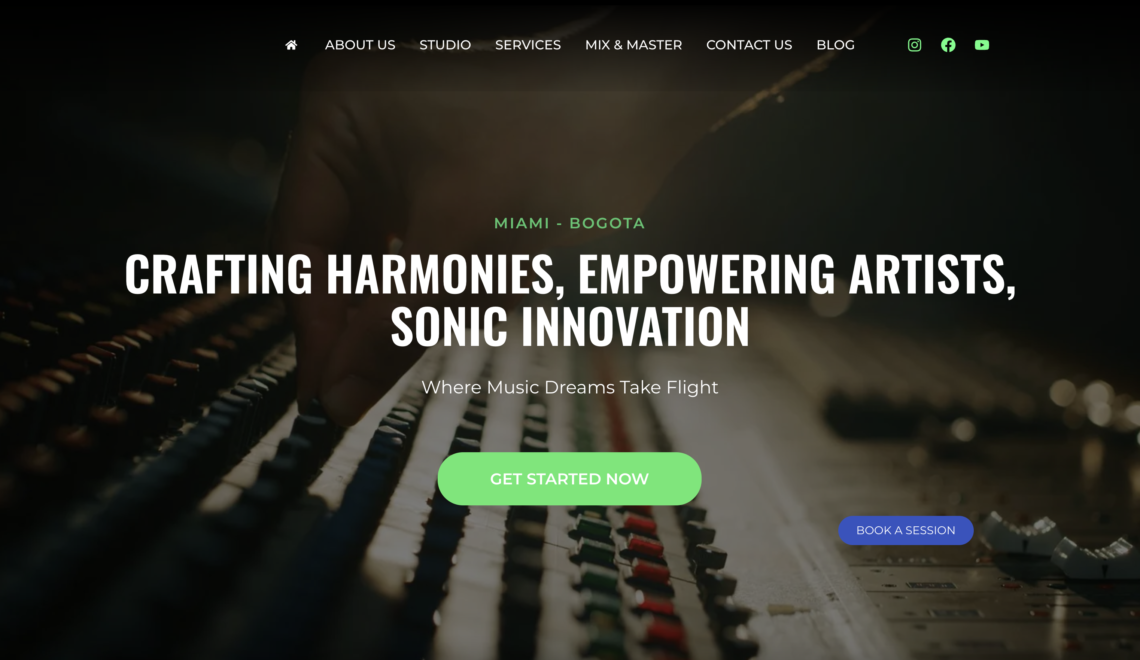Click the blue Book a Session button
The image size is (1140, 660).
click(x=906, y=531)
